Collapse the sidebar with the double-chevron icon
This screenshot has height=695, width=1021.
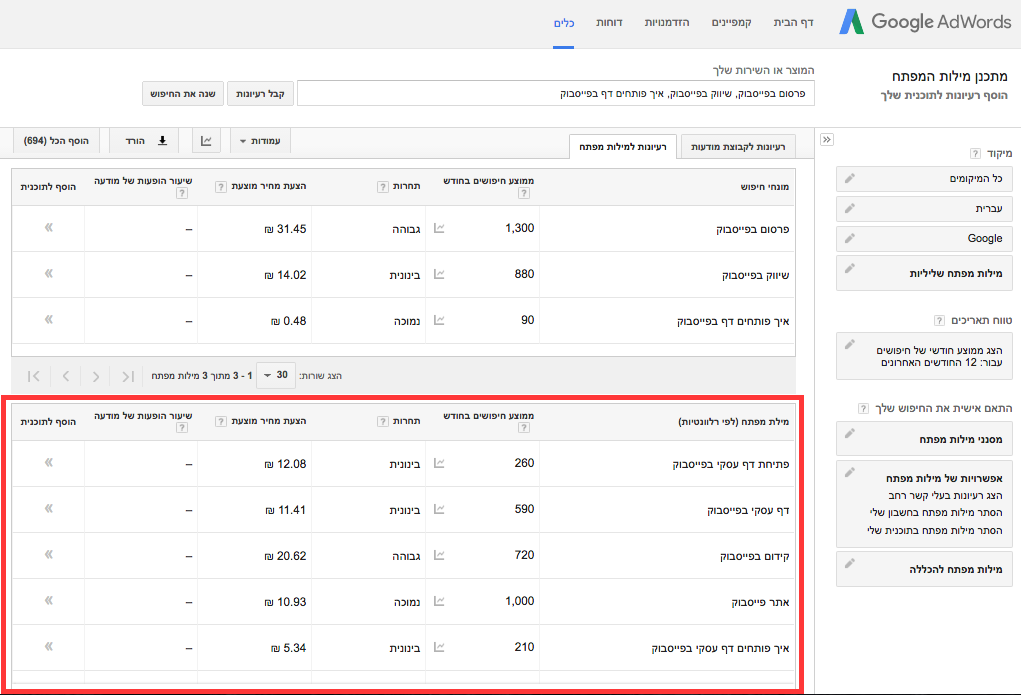[x=827, y=139]
